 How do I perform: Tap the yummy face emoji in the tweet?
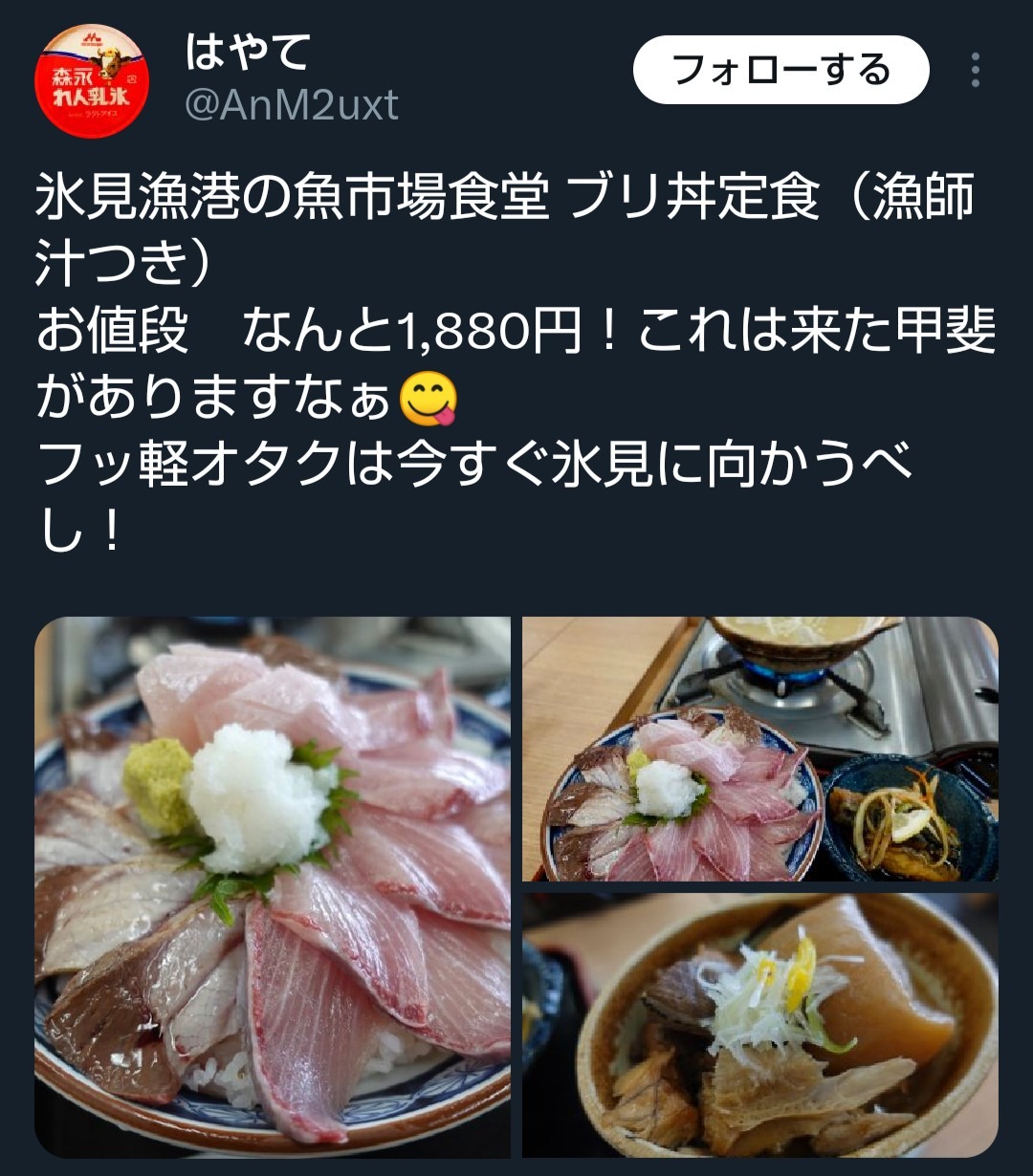[428, 400]
